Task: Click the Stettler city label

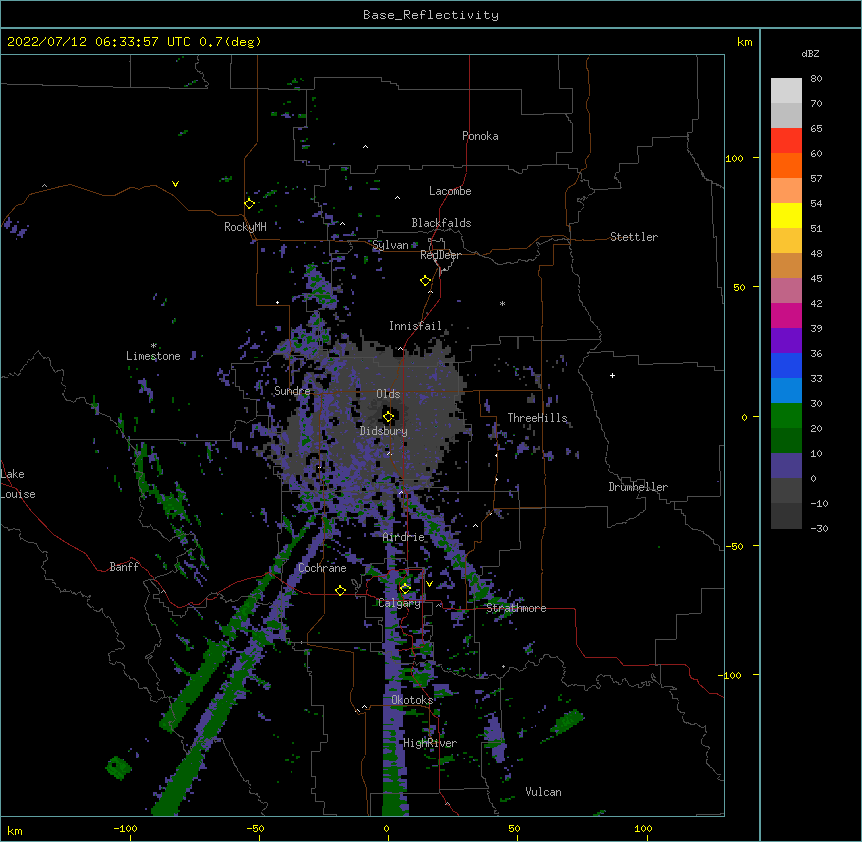Action: (x=633, y=237)
